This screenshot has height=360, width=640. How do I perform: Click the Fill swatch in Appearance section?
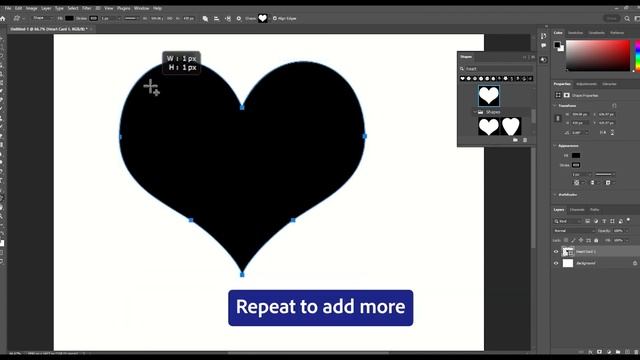pyautogui.click(x=576, y=156)
